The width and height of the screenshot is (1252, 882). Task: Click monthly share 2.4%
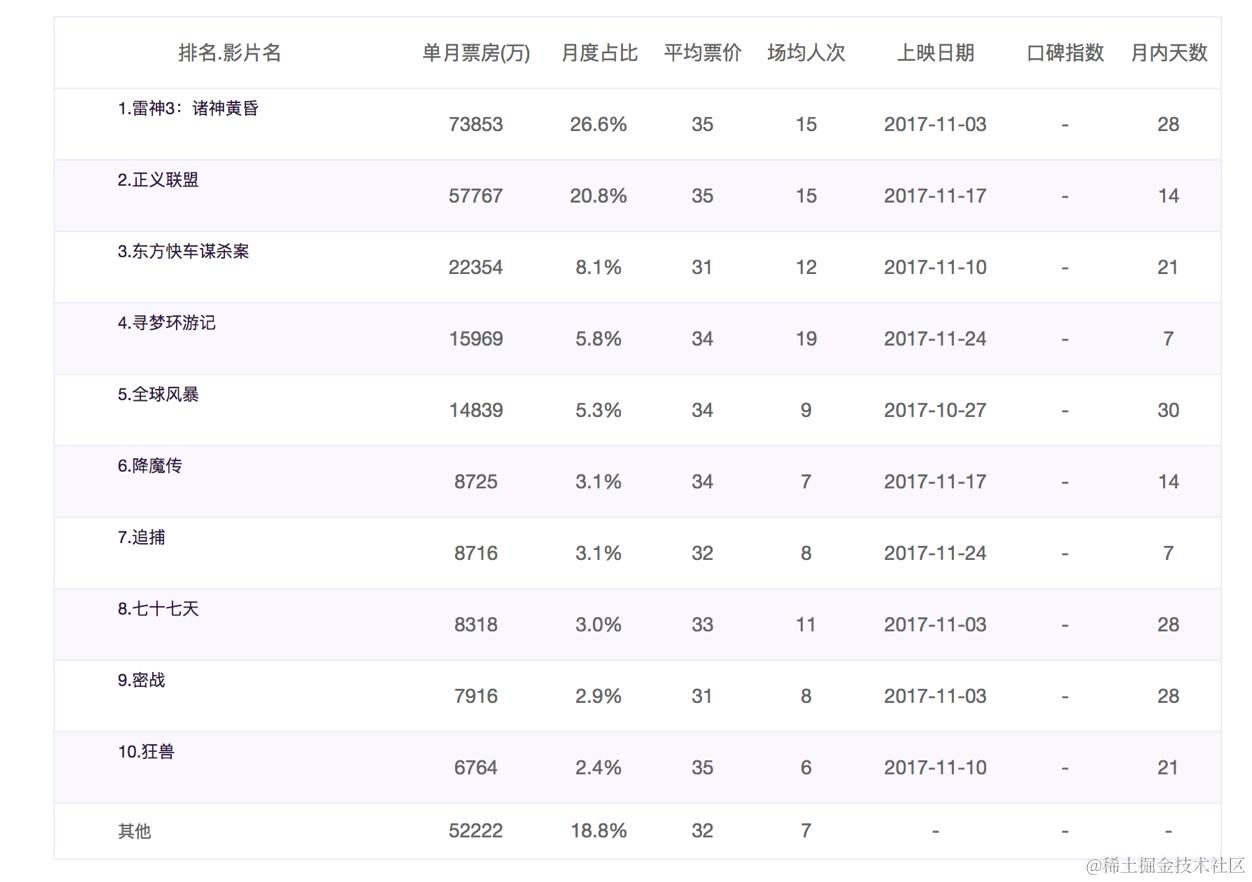click(x=599, y=768)
